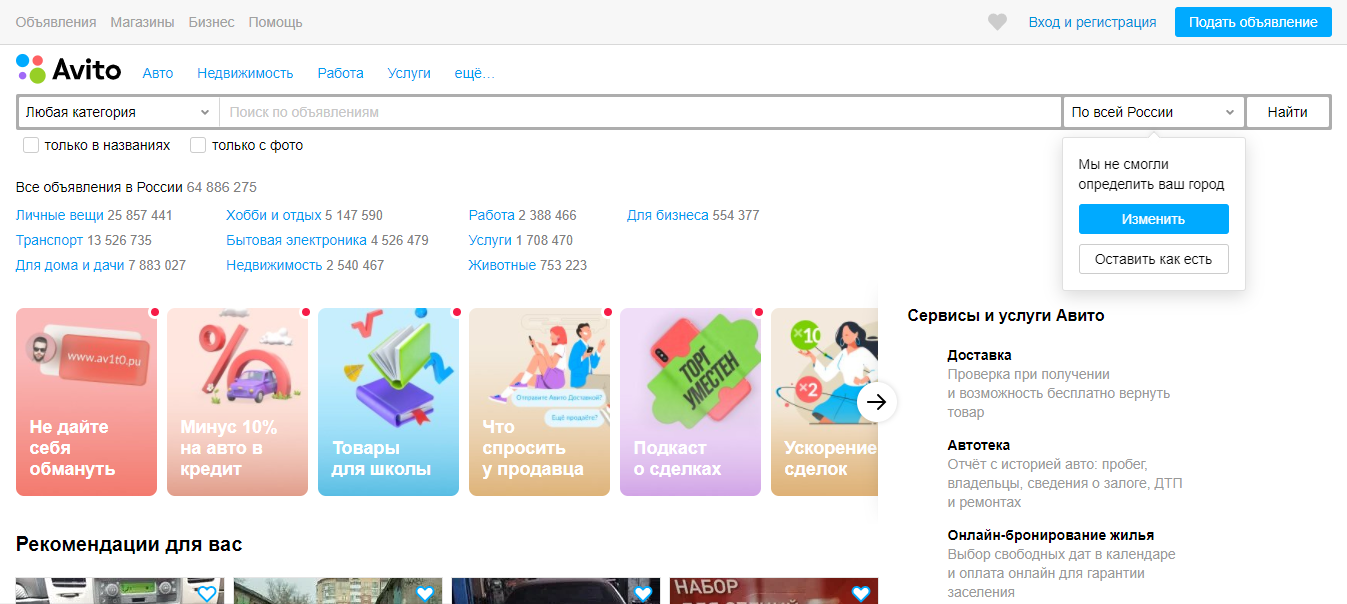Open the 'Что спросить у продавца' card
The image size is (1347, 604).
540,402
